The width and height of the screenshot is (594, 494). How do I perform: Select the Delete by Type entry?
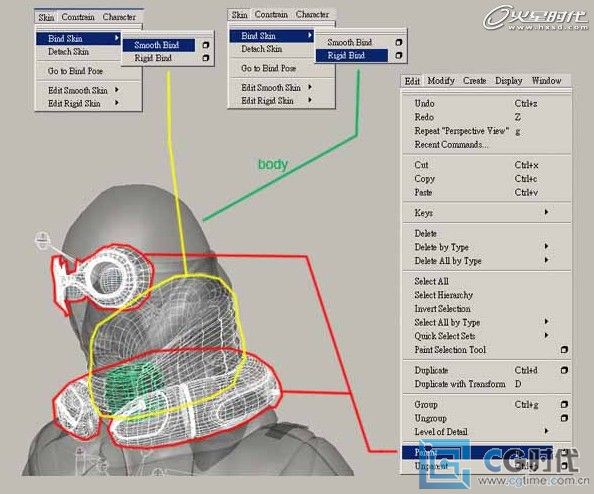[442, 247]
